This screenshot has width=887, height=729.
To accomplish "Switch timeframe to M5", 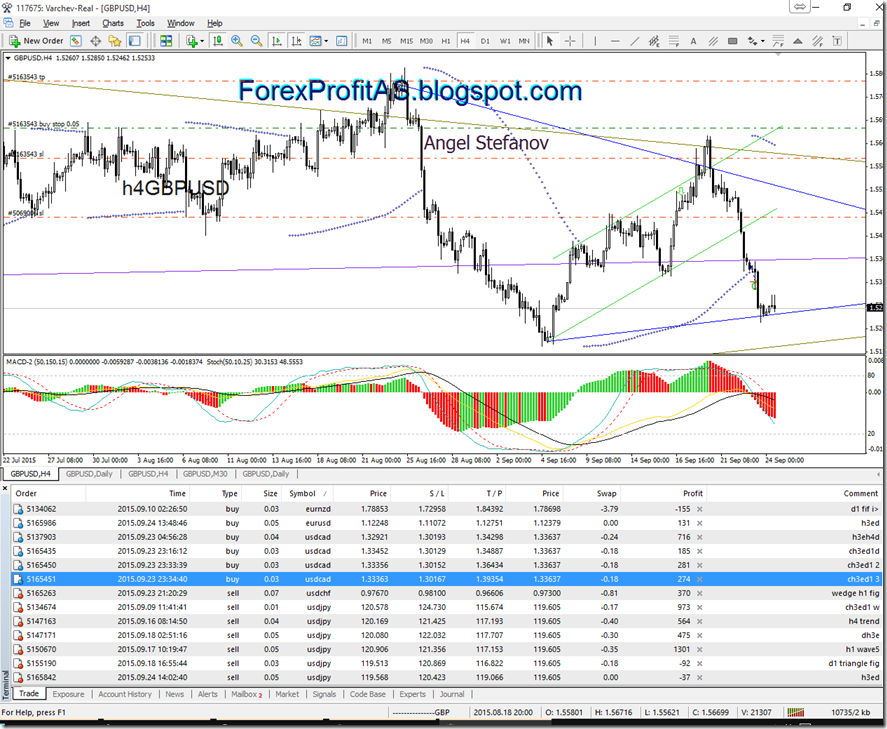I will point(386,41).
